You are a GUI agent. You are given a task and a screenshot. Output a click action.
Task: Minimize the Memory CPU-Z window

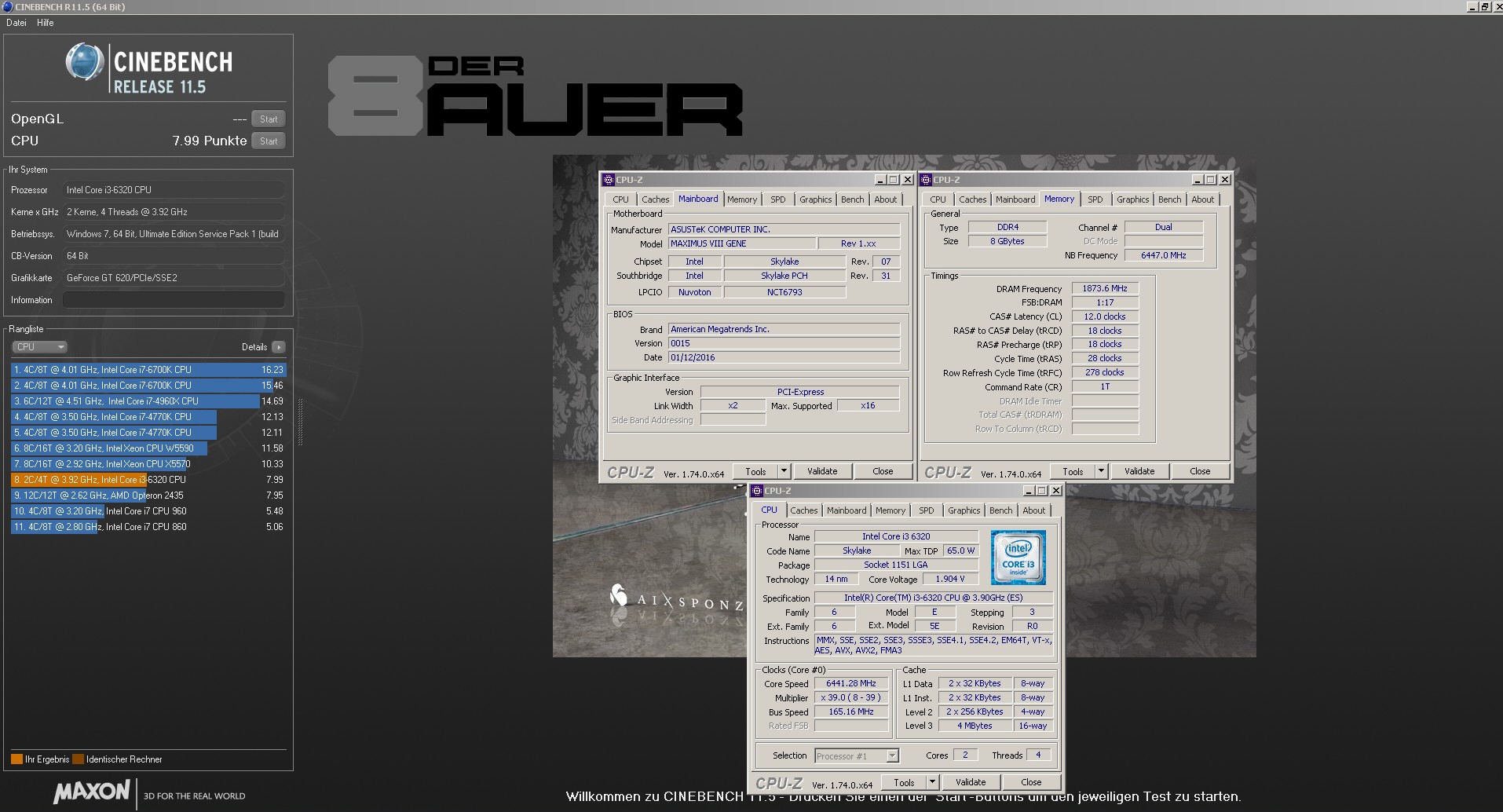coord(1198,180)
